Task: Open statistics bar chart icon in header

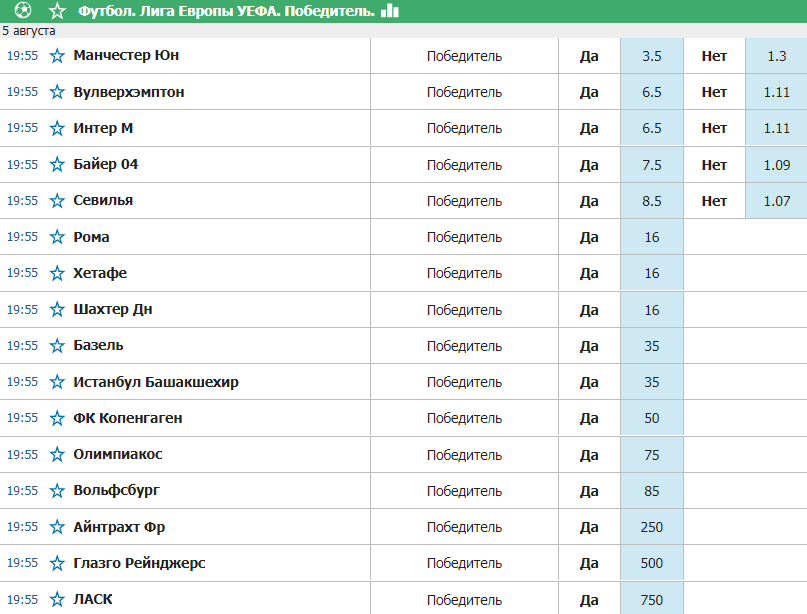Action: 390,10
